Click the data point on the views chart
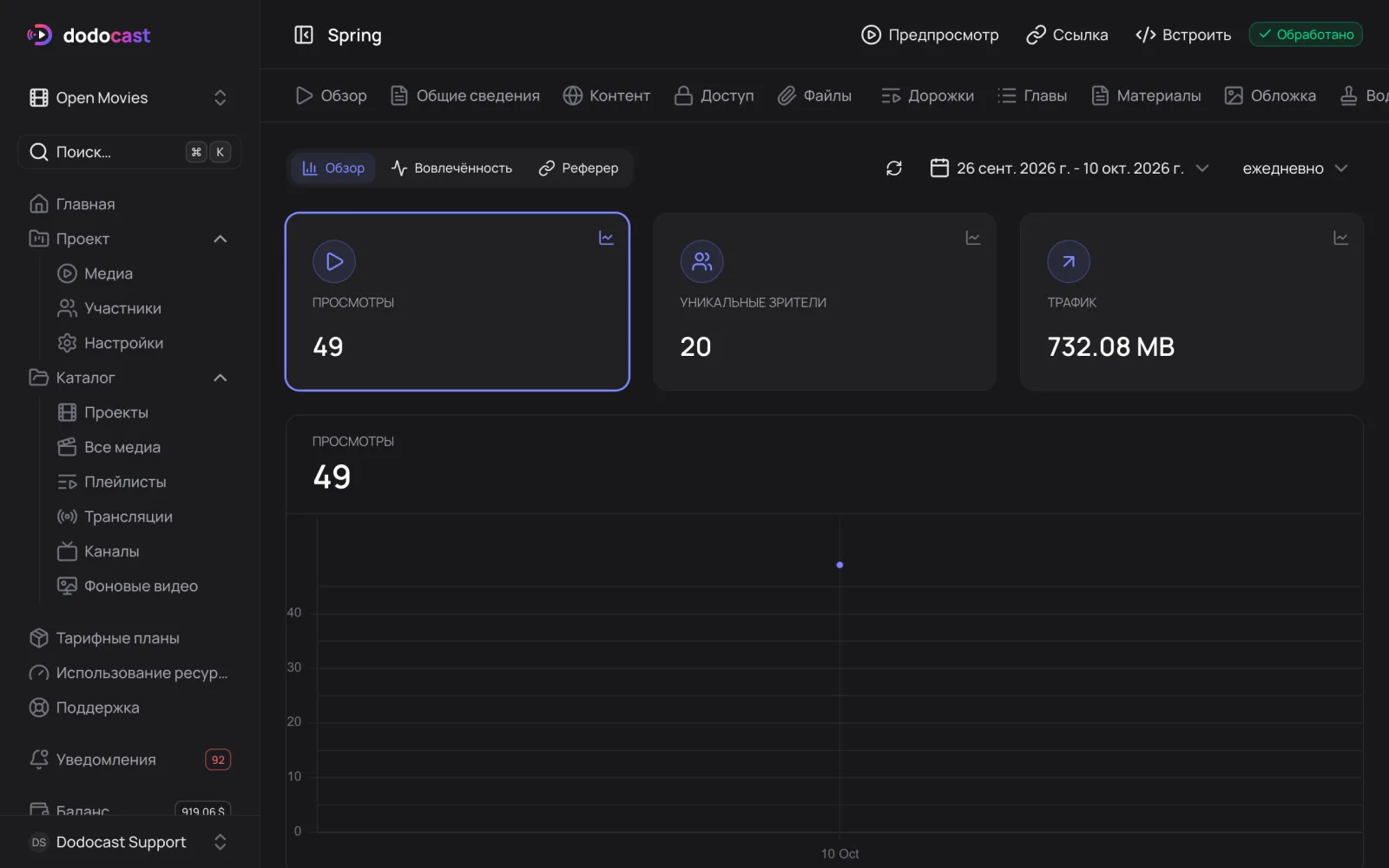The height and width of the screenshot is (868, 1389). coord(839,565)
